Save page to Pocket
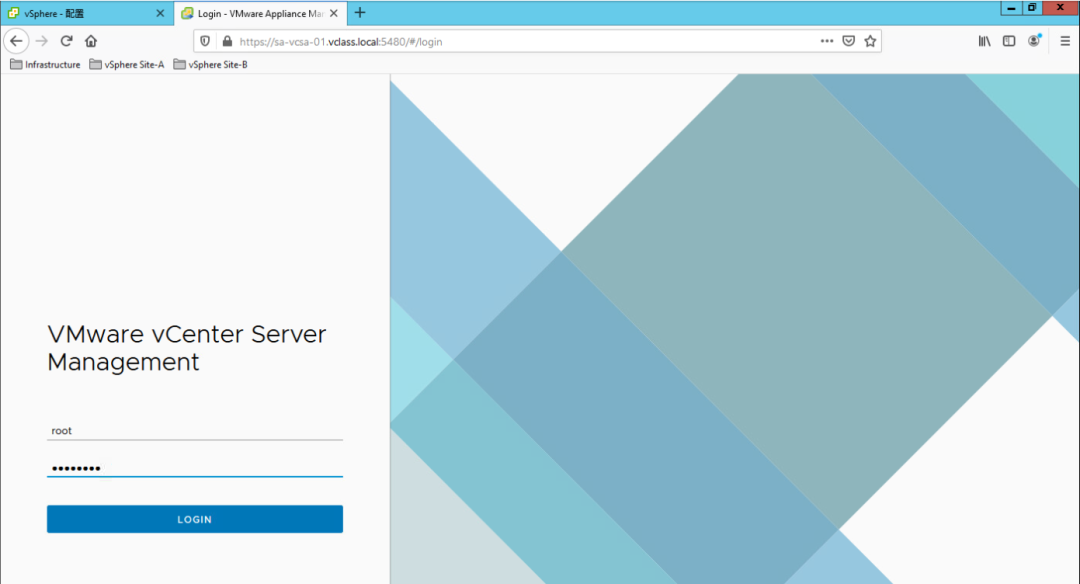 click(x=849, y=41)
